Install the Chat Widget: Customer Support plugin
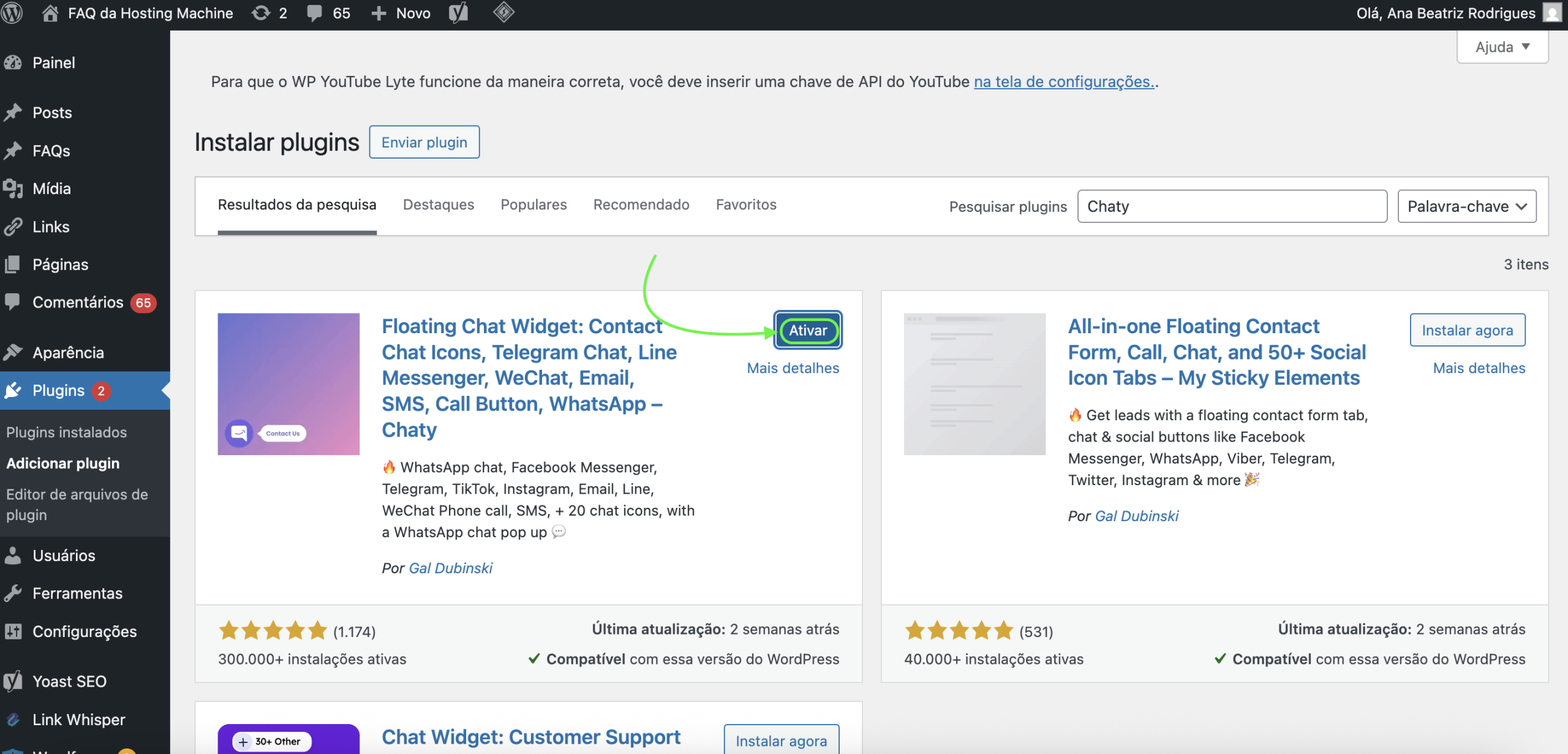This screenshot has height=754, width=1568. coord(782,741)
